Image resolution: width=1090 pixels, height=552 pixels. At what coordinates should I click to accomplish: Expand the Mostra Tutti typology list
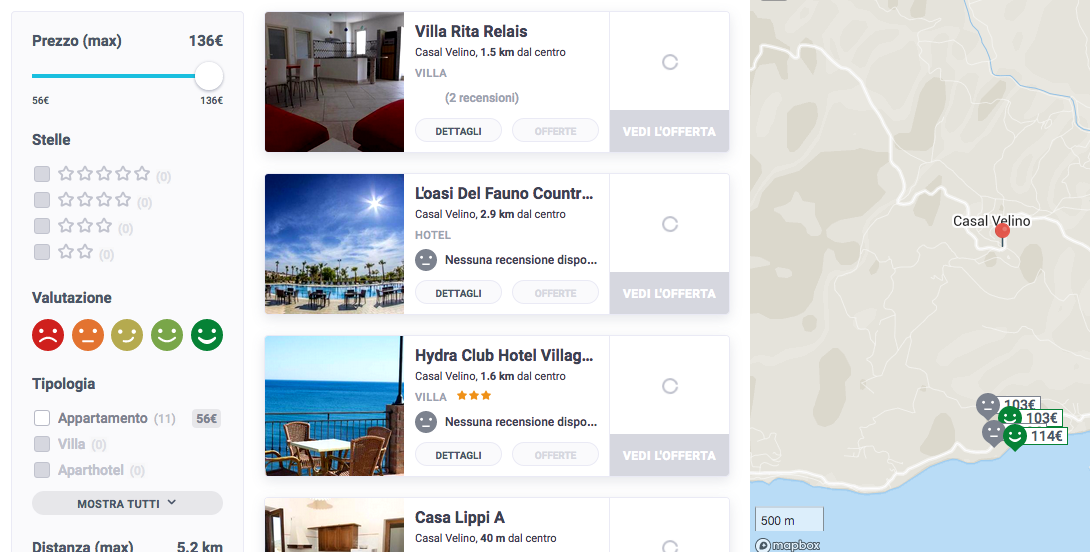[x=127, y=503]
